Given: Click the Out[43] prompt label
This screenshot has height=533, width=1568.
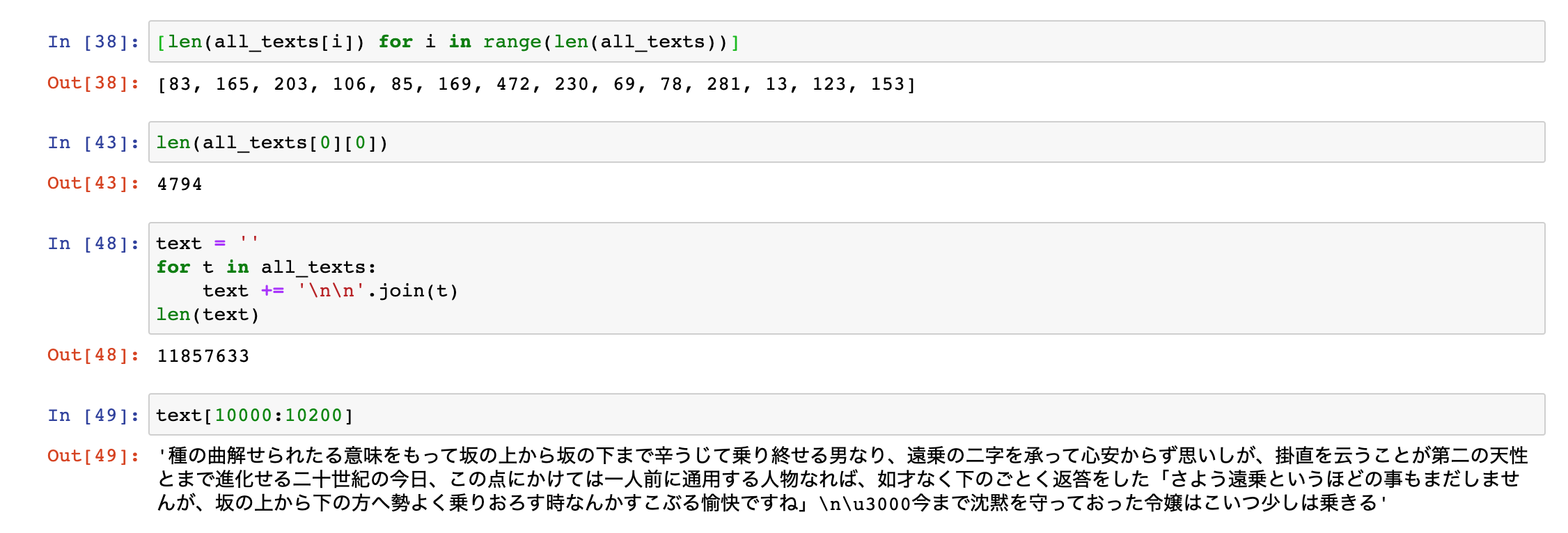Looking at the screenshot, I should pos(93,183).
